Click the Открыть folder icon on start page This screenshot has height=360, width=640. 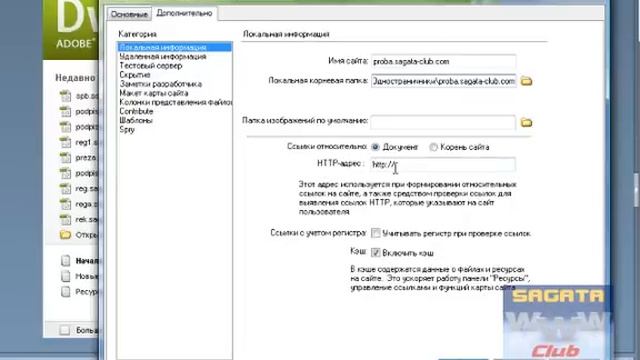coord(65,235)
